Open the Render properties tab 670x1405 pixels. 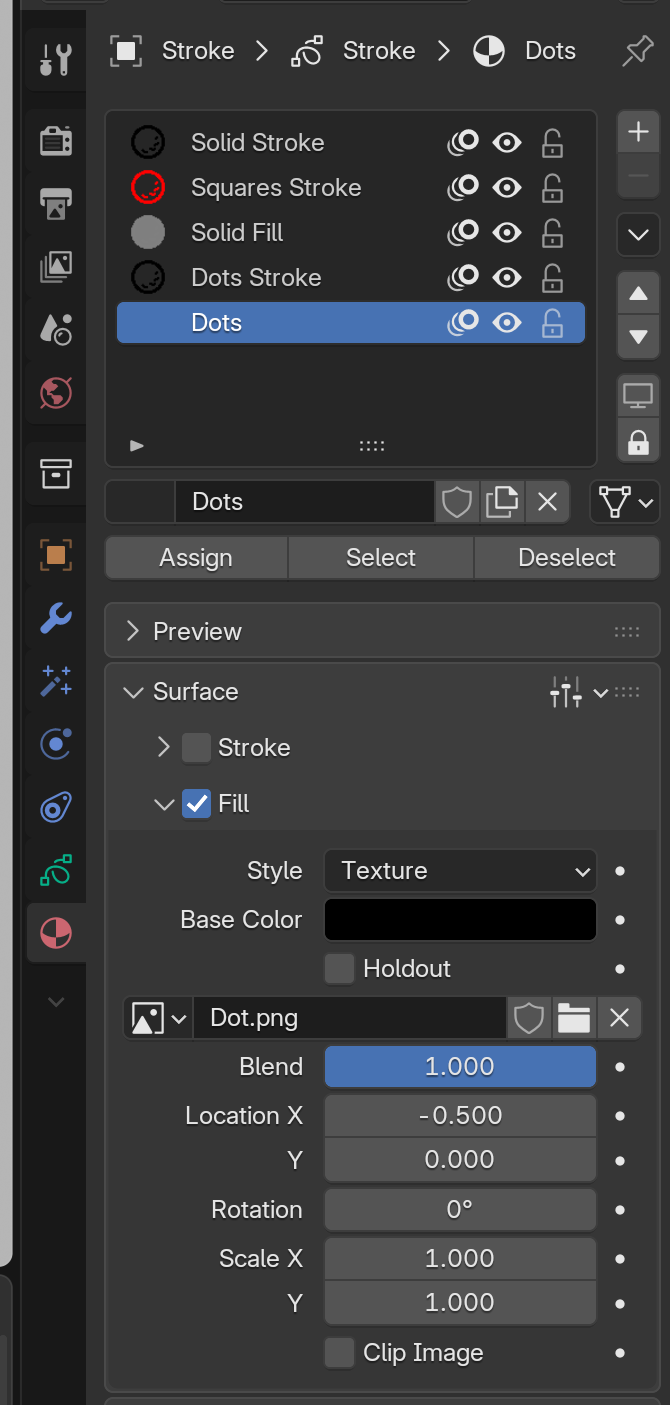coord(55,141)
